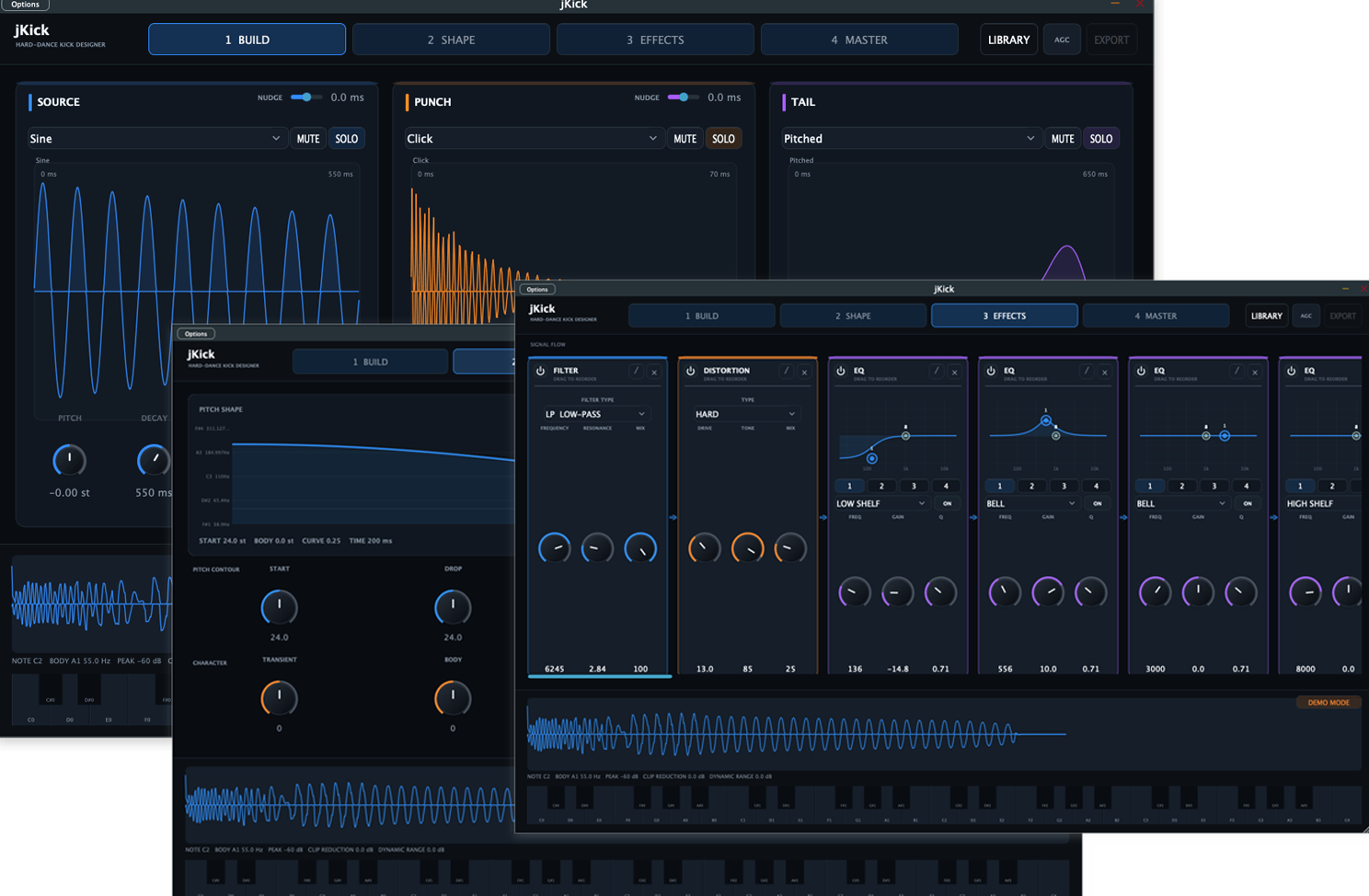
Task: Toggle power on the Bell EQ at 3000
Action: click(x=1141, y=371)
